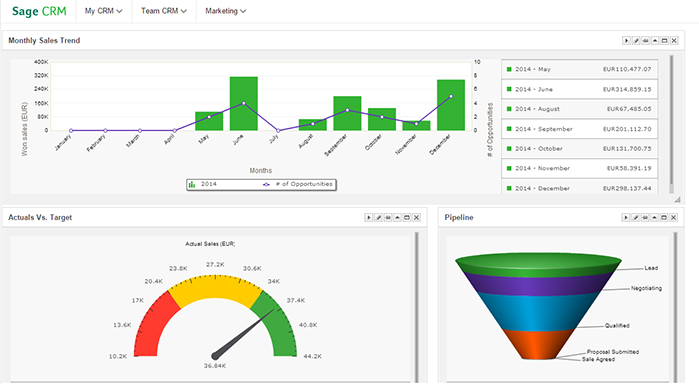This screenshot has width=699, height=384.
Task: Click the Actuals Vs. Target vertical scrollbar
Action: 417,307
